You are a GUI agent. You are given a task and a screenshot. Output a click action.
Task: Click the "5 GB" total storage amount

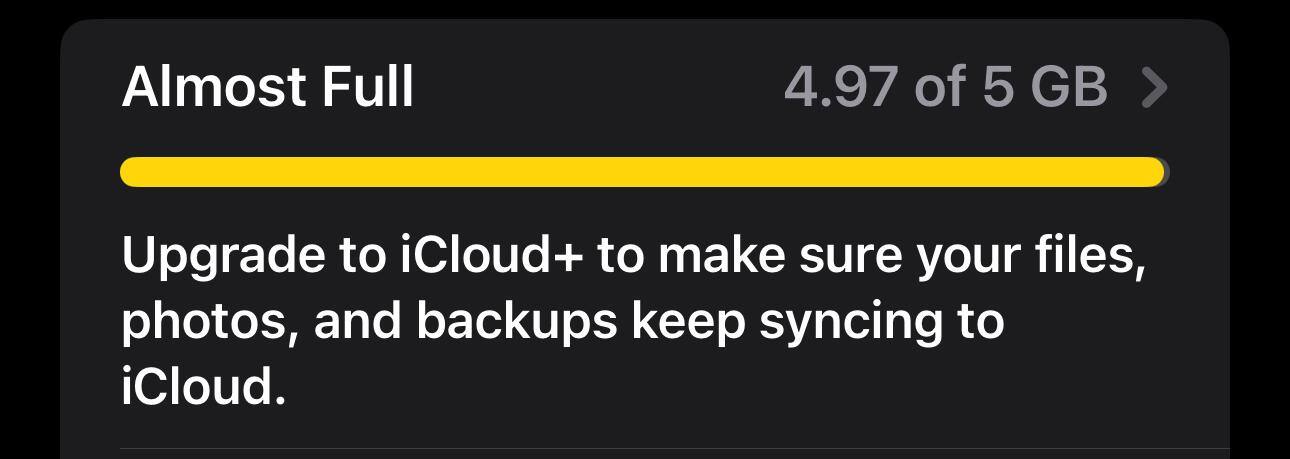point(1045,88)
